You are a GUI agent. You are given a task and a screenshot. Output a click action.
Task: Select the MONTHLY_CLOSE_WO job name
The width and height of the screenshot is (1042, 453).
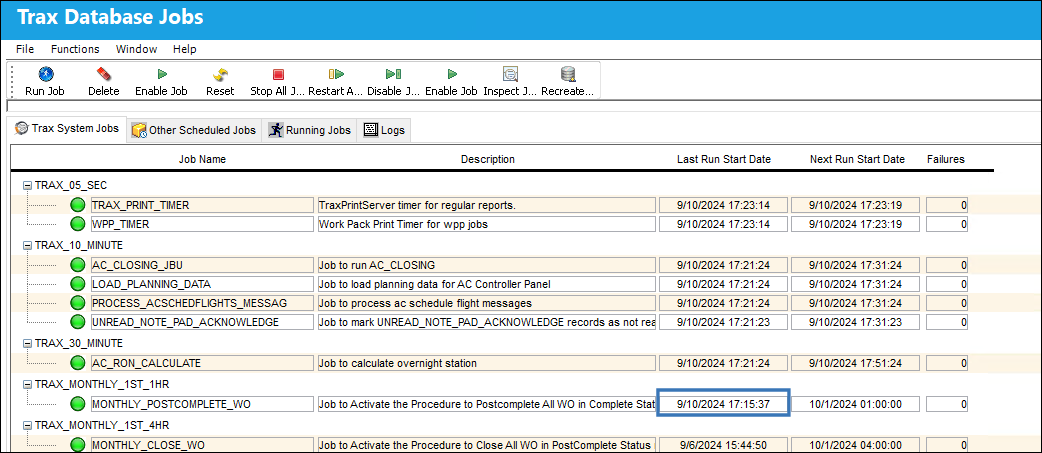pos(202,445)
